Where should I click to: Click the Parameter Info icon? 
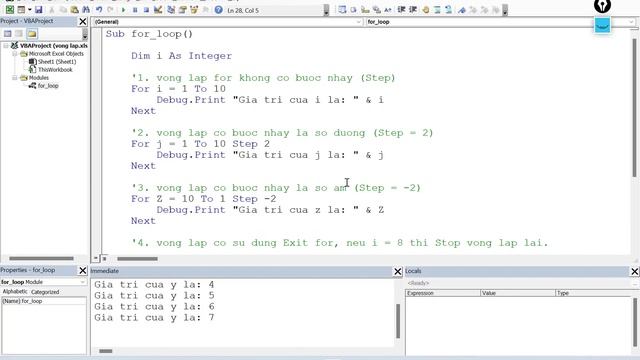376,10
